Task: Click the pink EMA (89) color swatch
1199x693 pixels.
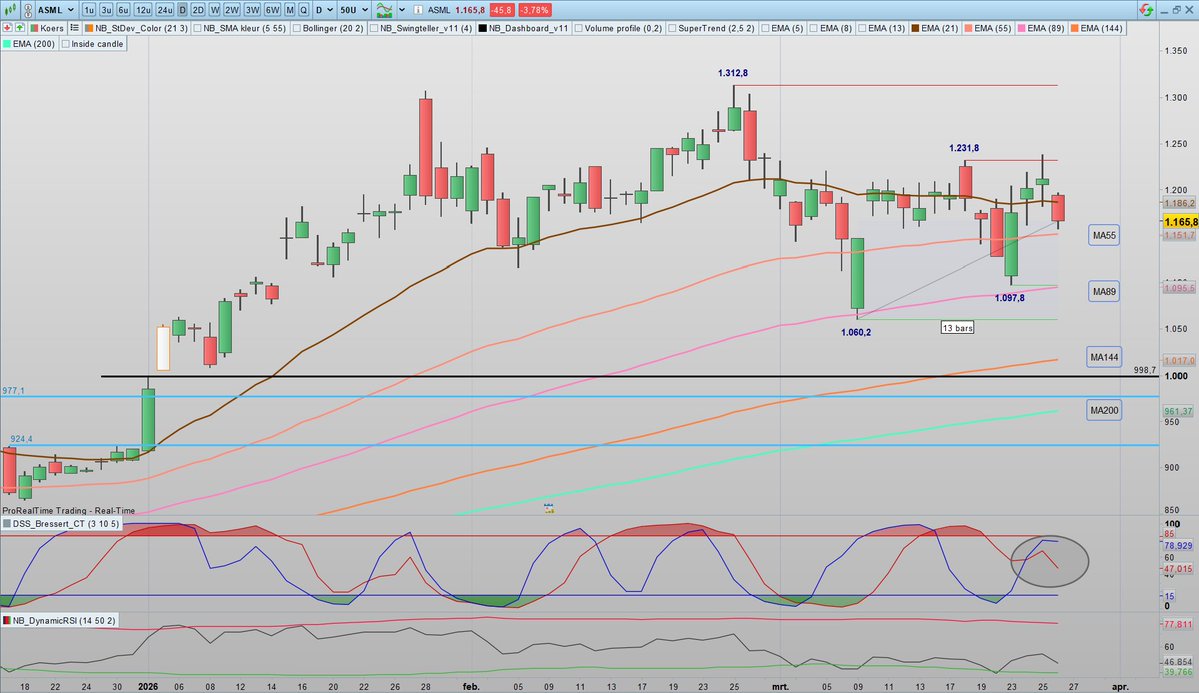Action: click(x=1022, y=28)
